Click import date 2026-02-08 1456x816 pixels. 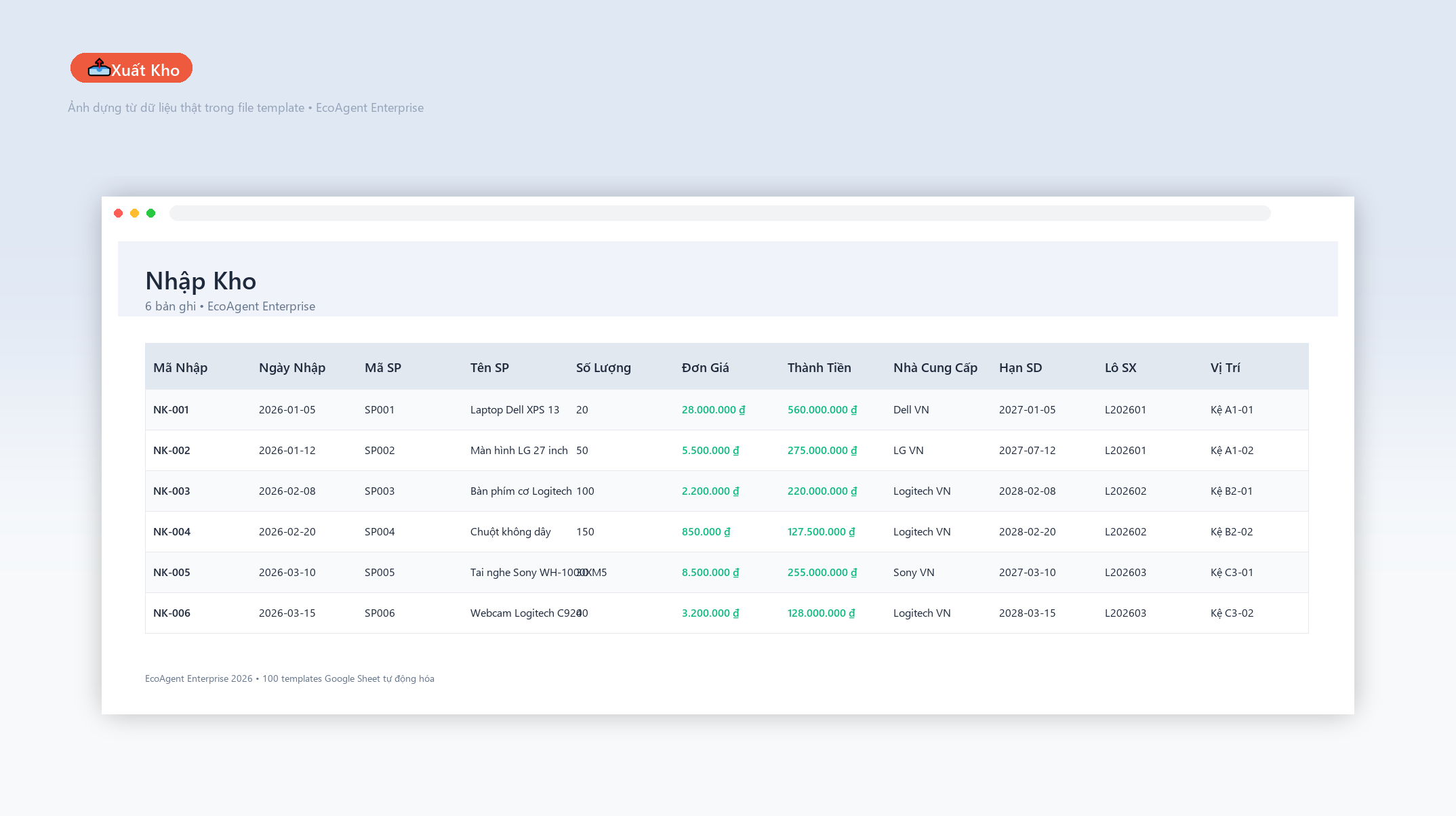coord(287,491)
